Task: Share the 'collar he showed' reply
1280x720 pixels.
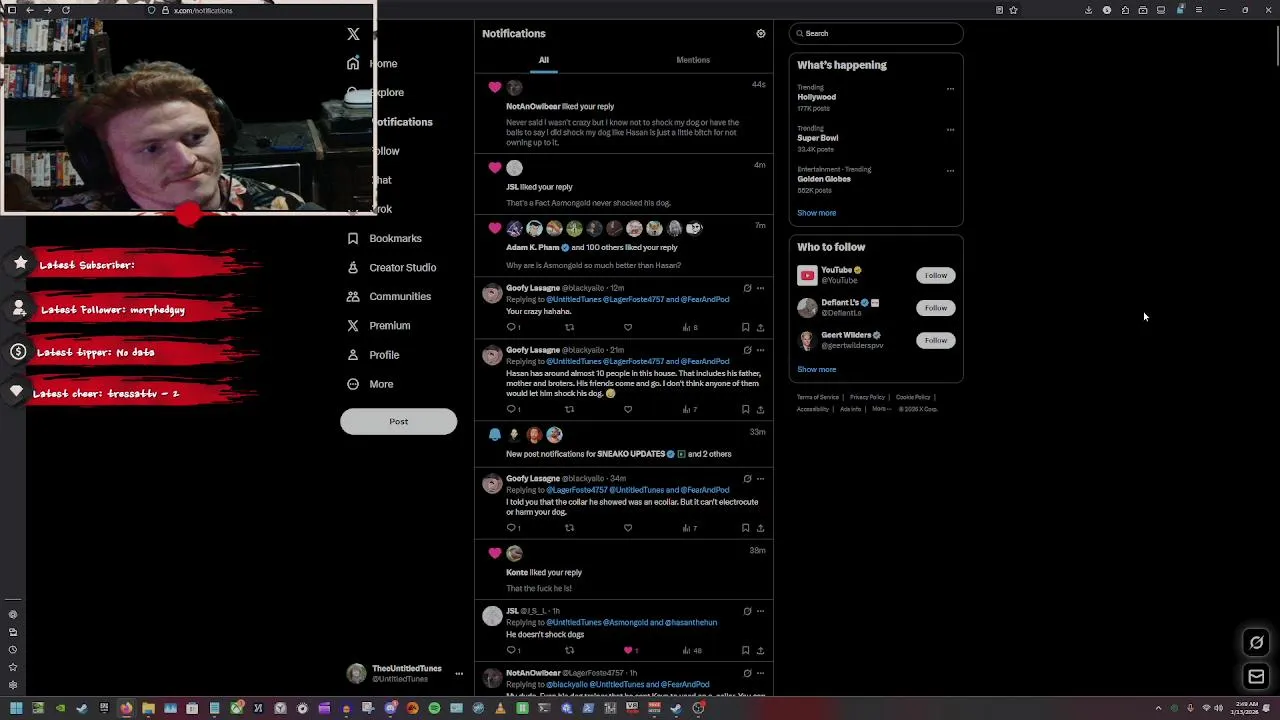Action: 760,528
